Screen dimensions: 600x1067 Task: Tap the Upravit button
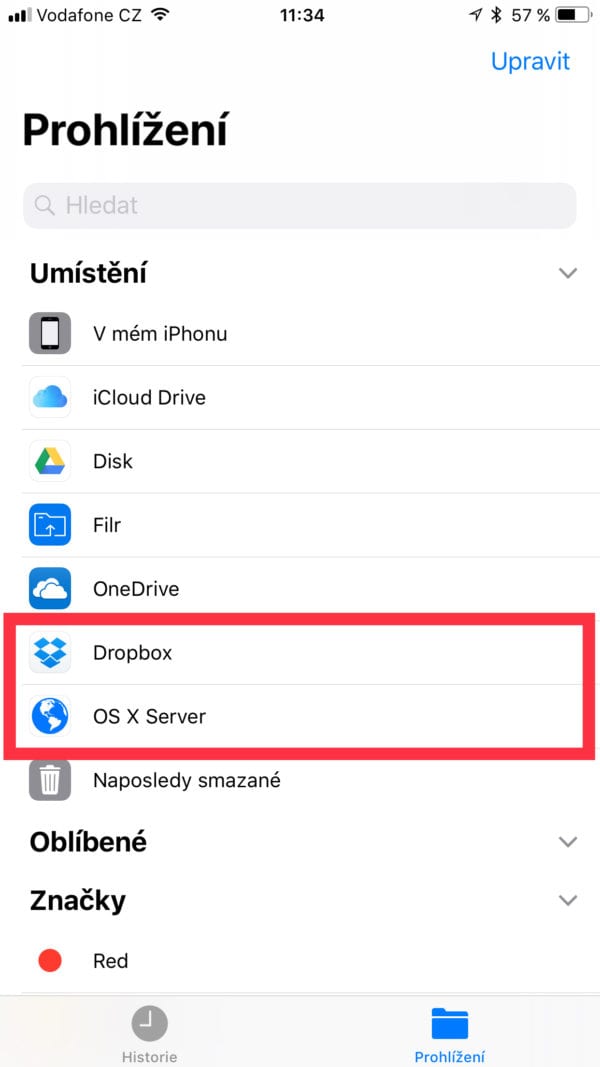point(531,61)
